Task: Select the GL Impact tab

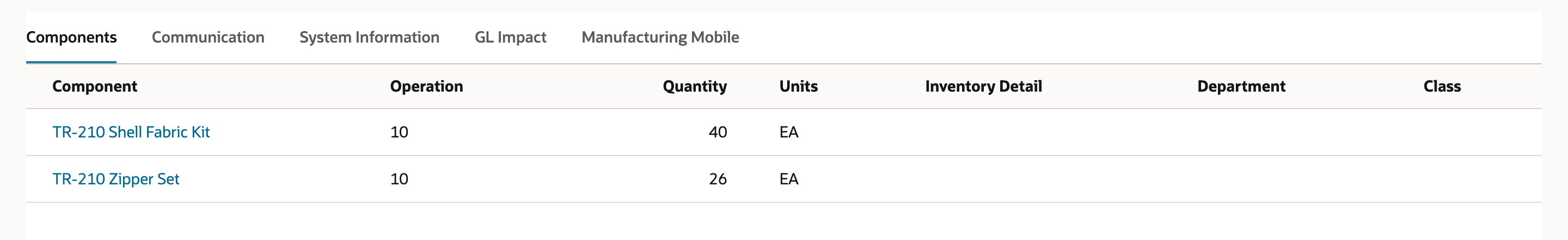Action: 510,37
